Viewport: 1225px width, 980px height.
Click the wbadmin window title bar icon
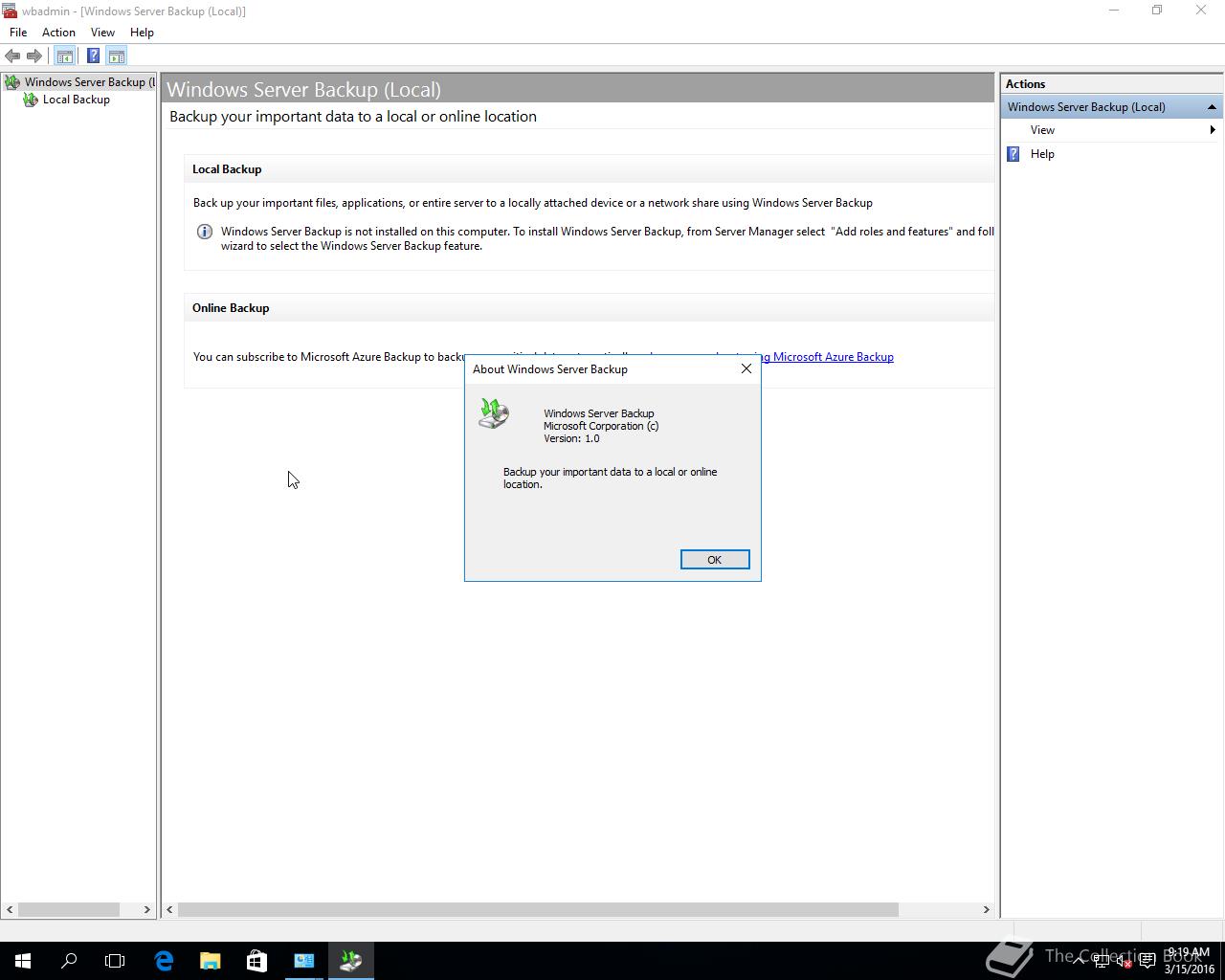coord(10,11)
